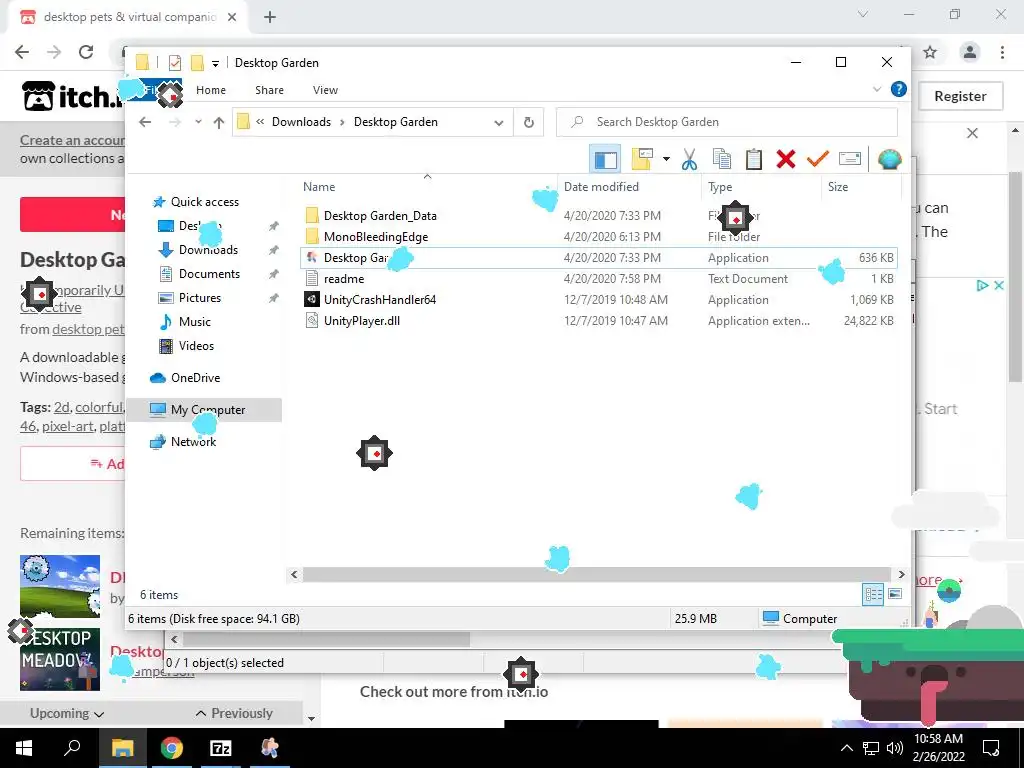Open the Share ribbon tab

[x=269, y=90]
